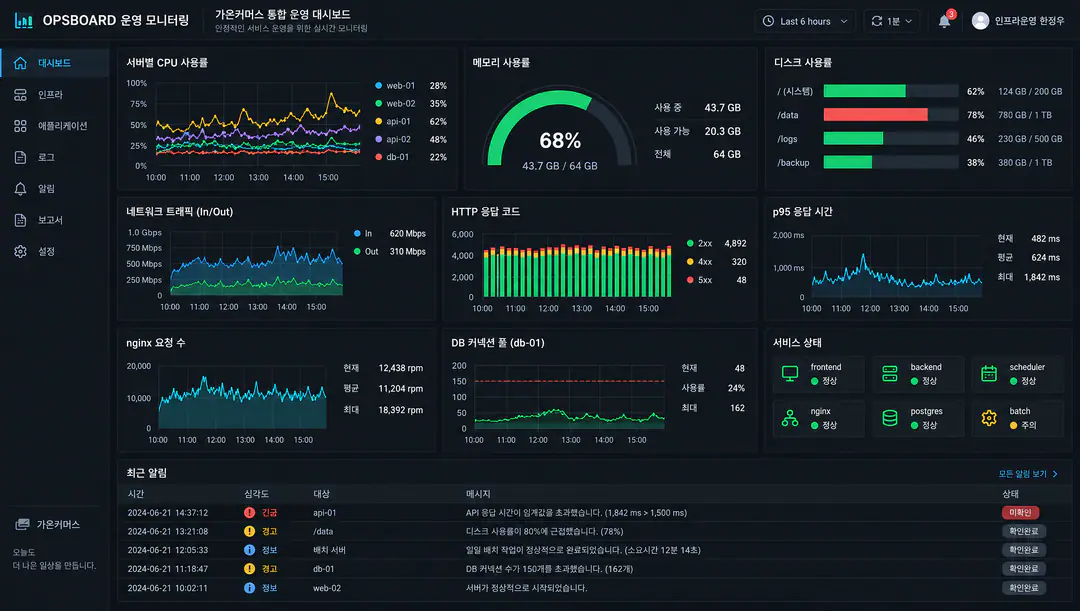Open the Last 6 hours time range dropdown
The width and height of the screenshot is (1080, 611).
804,21
